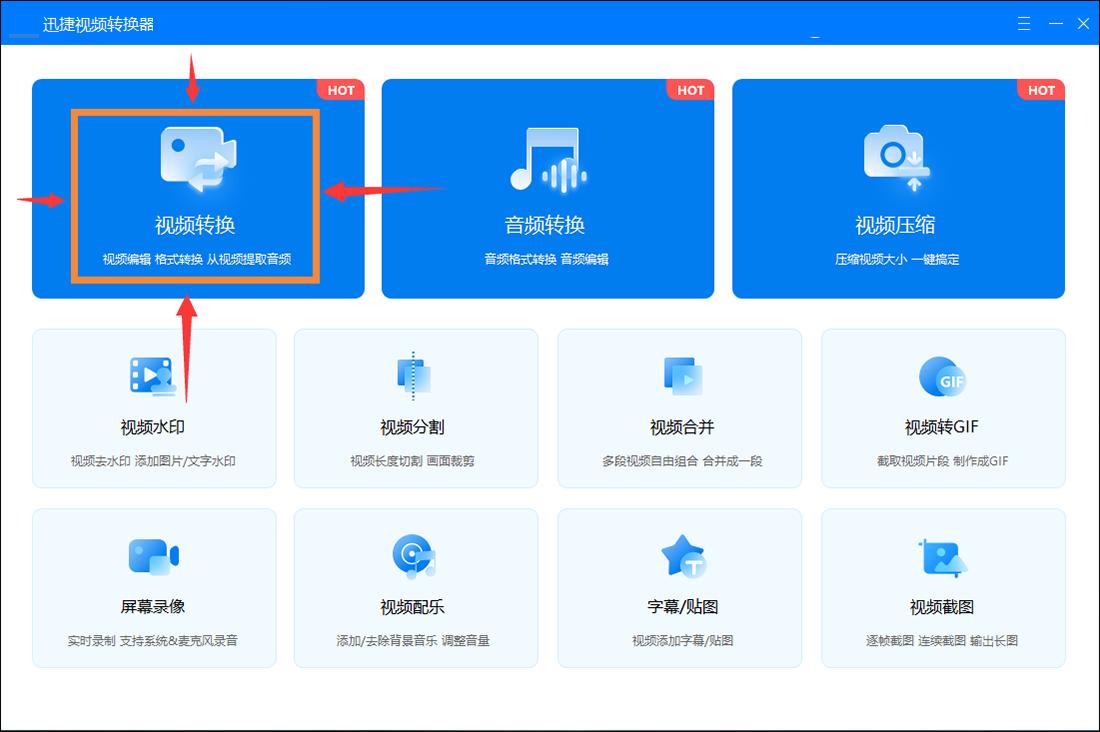
Task: Open the 音频转换 feature card
Action: 547,190
